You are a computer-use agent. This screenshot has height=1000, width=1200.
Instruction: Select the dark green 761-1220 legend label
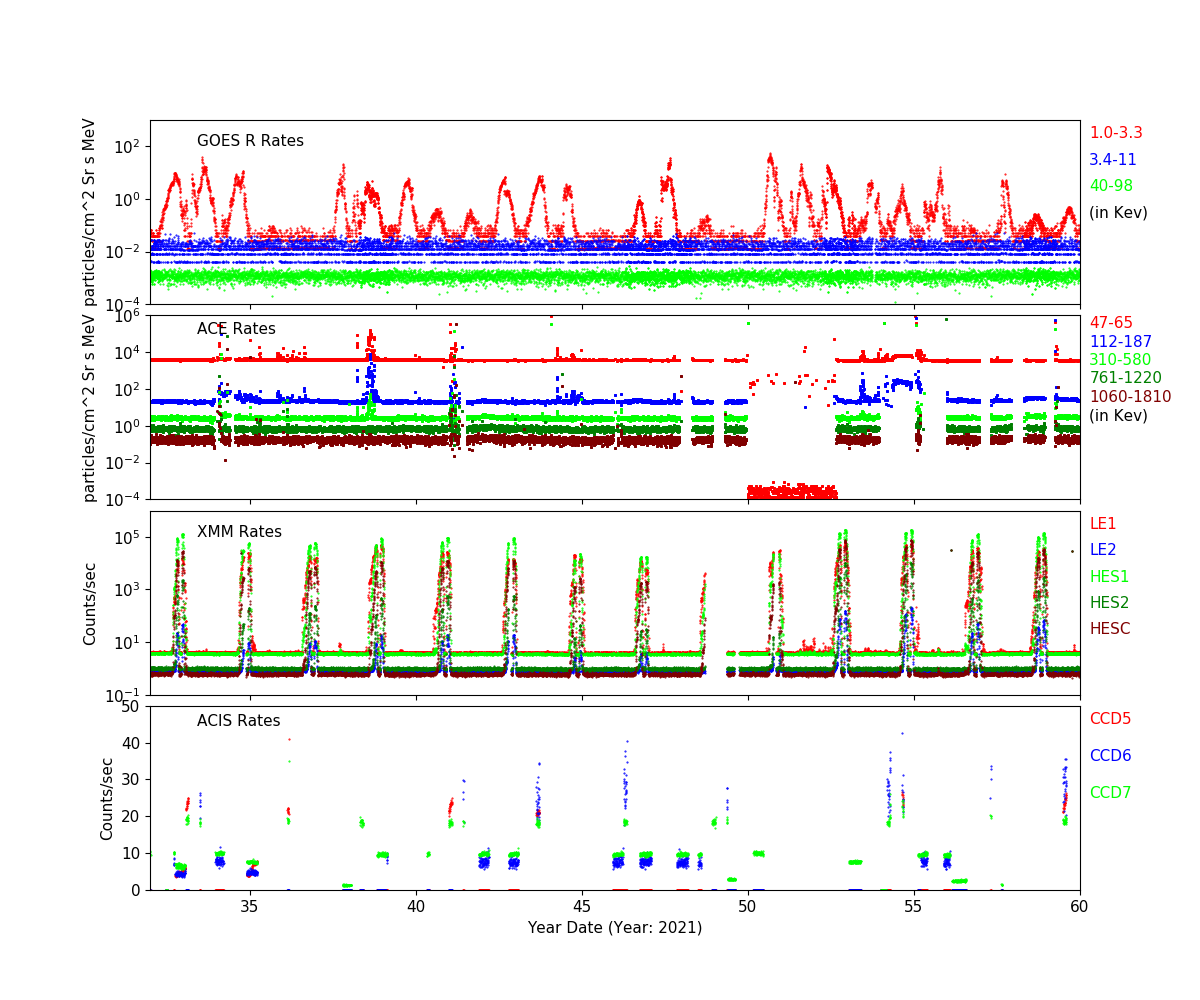click(x=1125, y=378)
